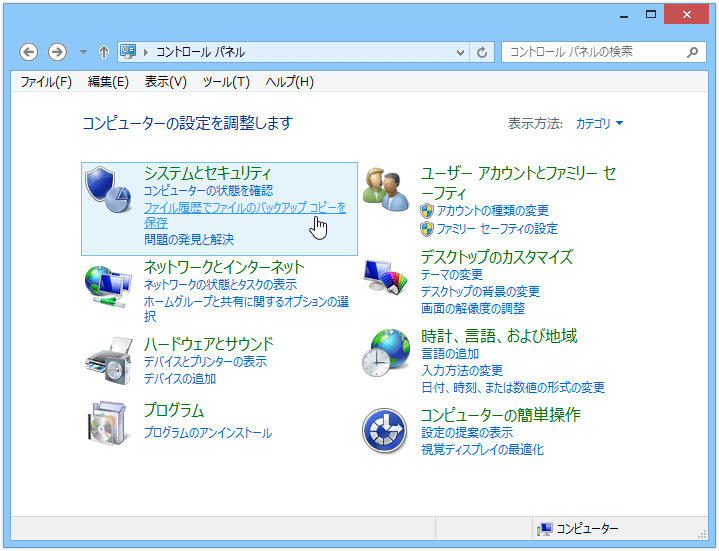This screenshot has height=551, width=719.
Task: Click コントロール パネル text in address bar
Action: (x=200, y=52)
